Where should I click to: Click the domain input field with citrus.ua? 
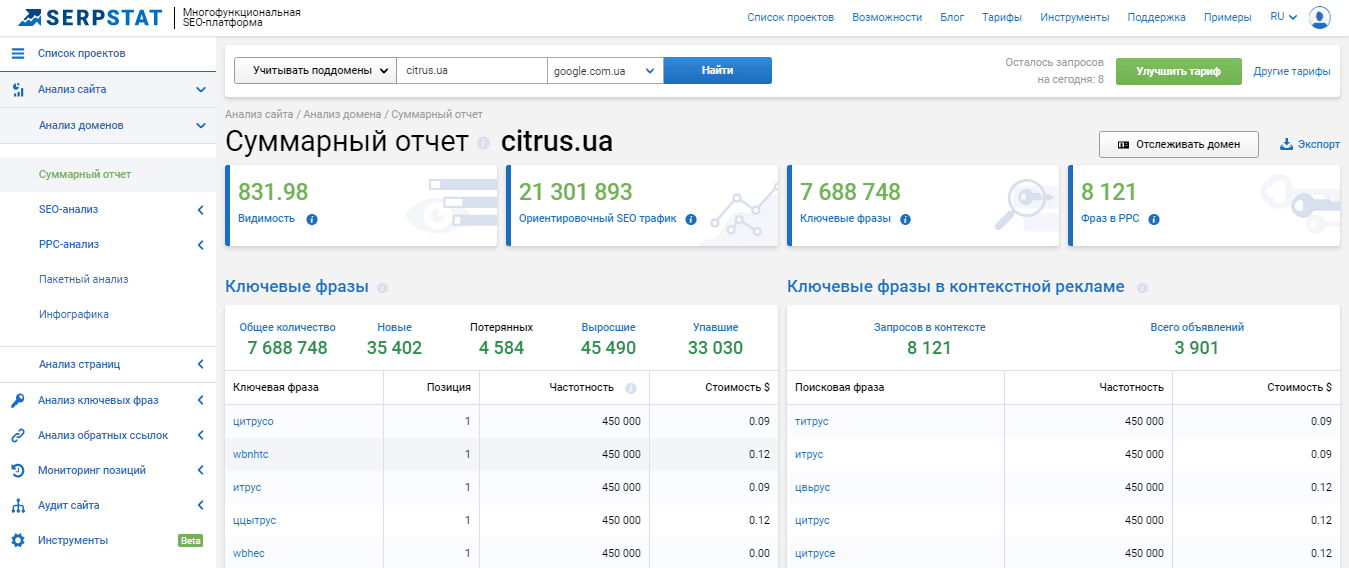click(x=472, y=71)
